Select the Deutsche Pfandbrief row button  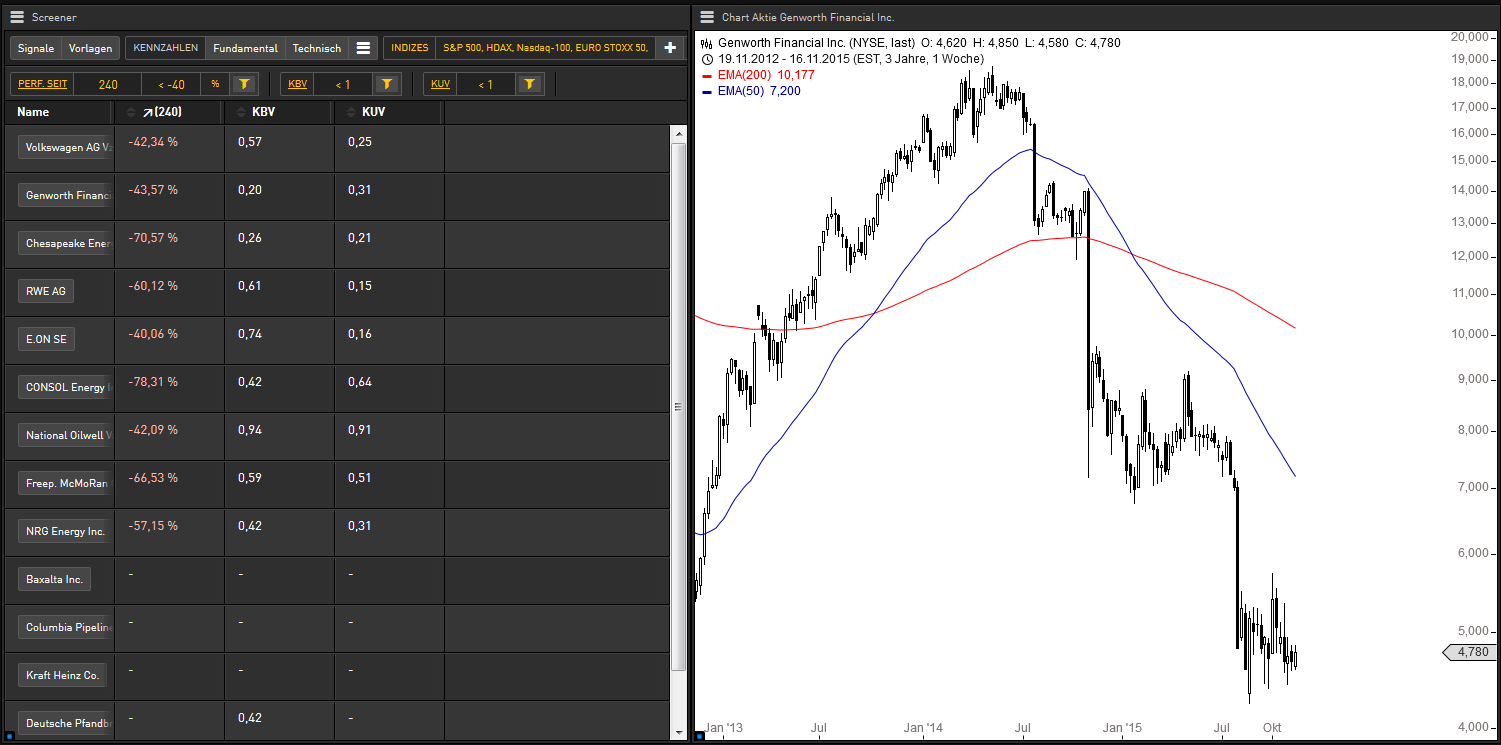[66, 723]
